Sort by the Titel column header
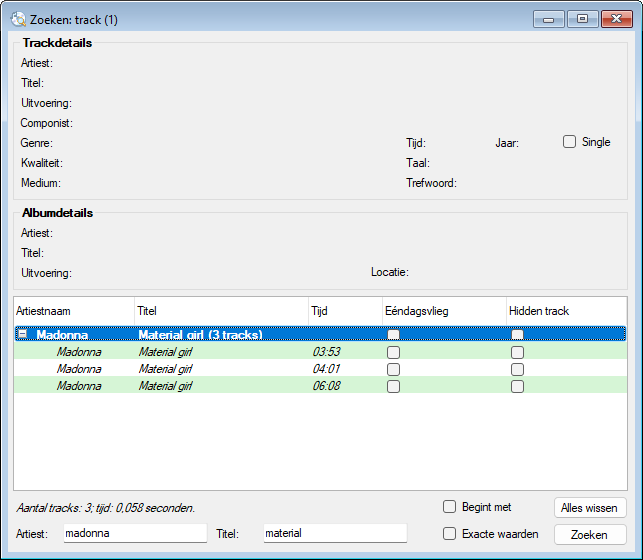The width and height of the screenshot is (643, 560). coord(221,311)
